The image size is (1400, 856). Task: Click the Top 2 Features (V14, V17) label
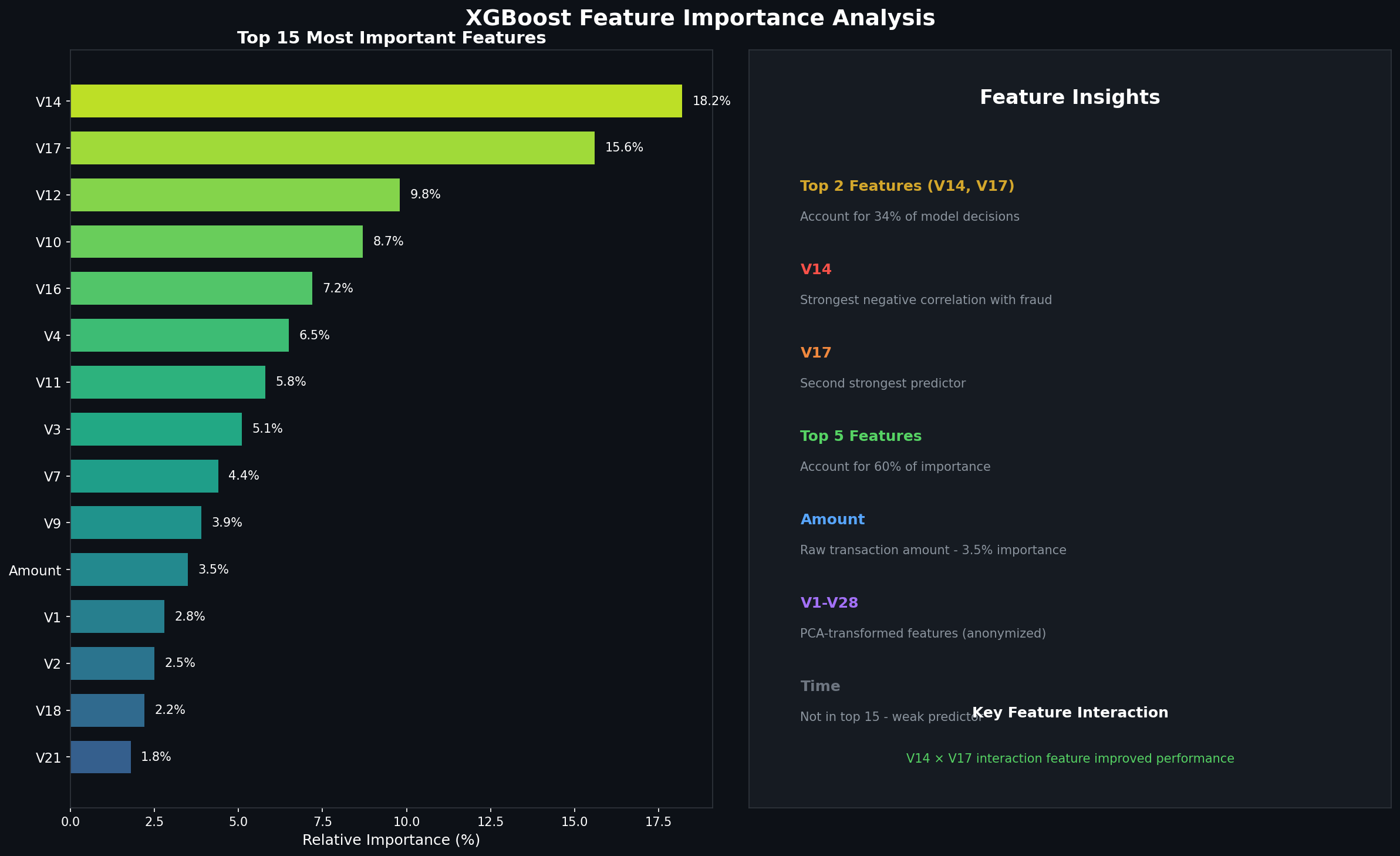(x=908, y=186)
